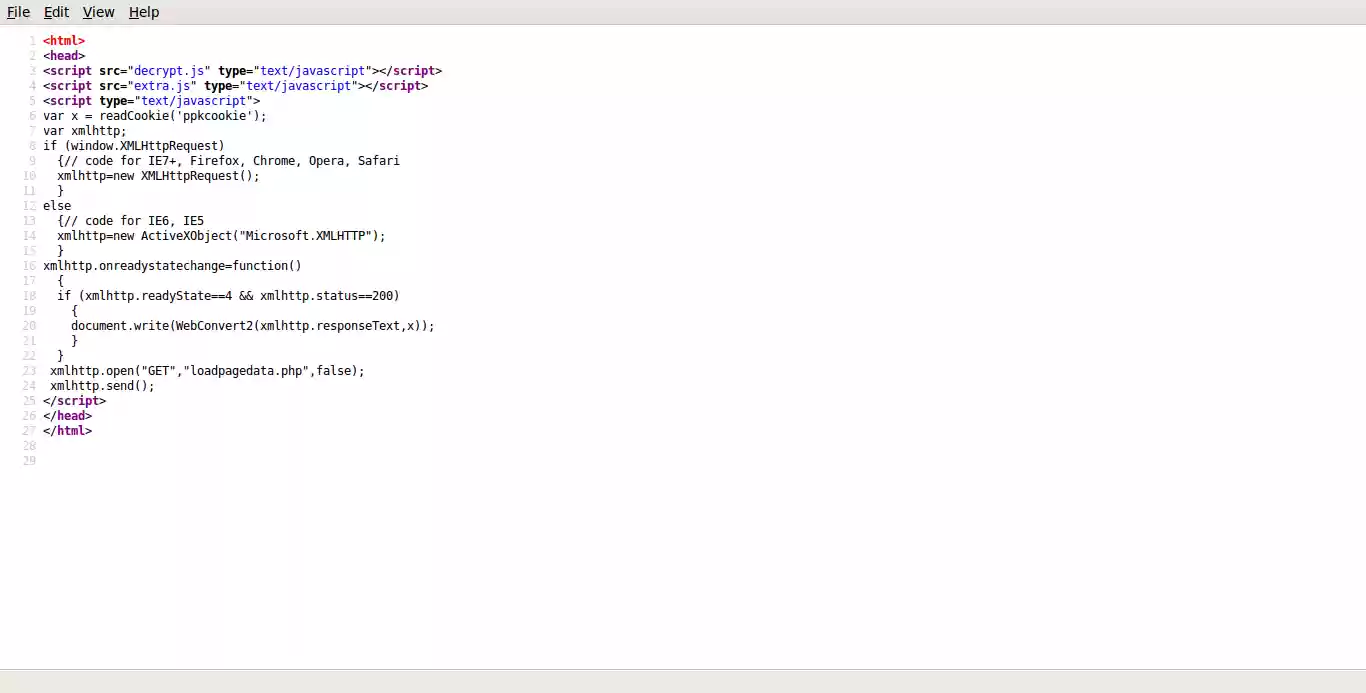
Task: Click the onreadystatechange function line
Action: pos(172,265)
